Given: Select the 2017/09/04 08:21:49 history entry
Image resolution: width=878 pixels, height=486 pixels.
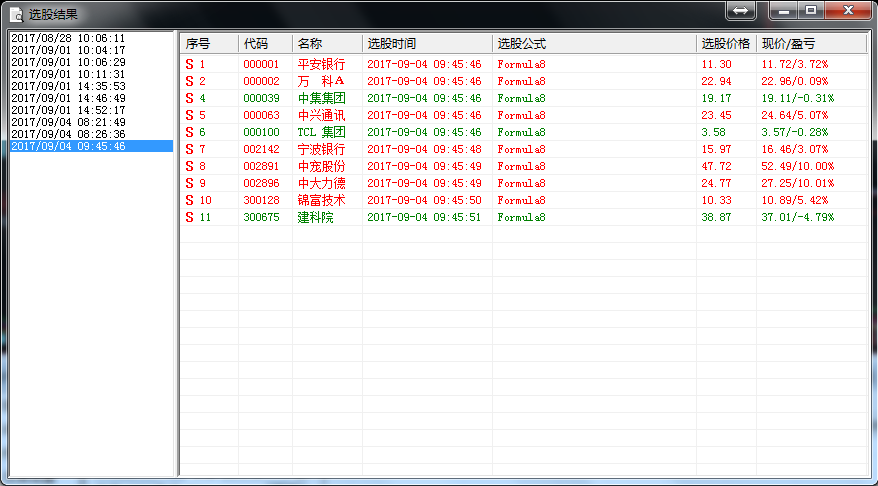Looking at the screenshot, I should [91, 122].
